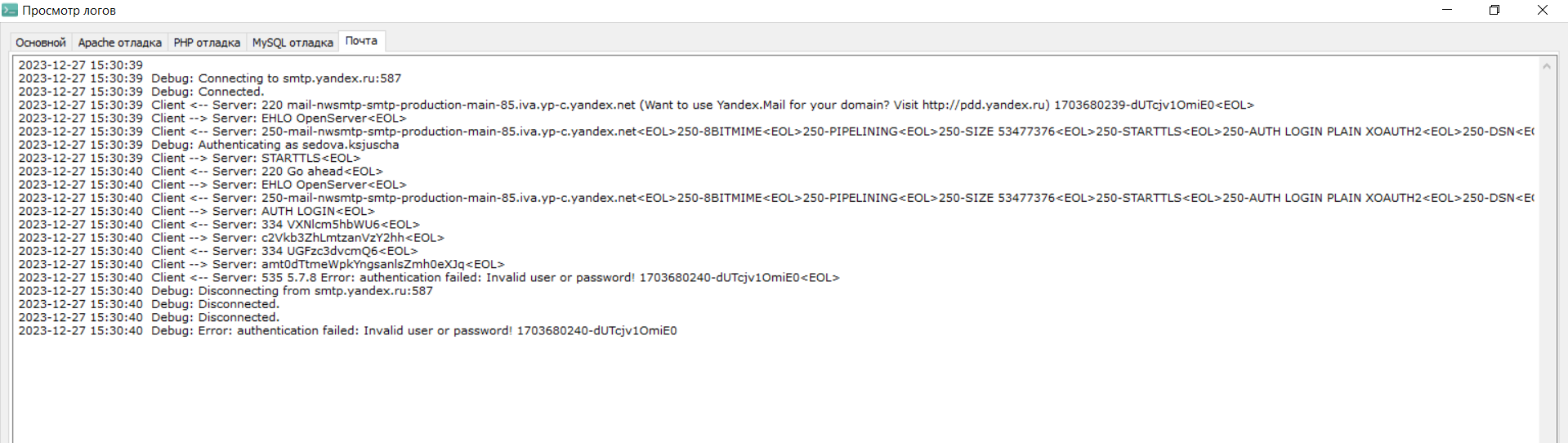Close the Просмотр логов window
Image resolution: width=1568 pixels, height=443 pixels.
pyautogui.click(x=1543, y=11)
